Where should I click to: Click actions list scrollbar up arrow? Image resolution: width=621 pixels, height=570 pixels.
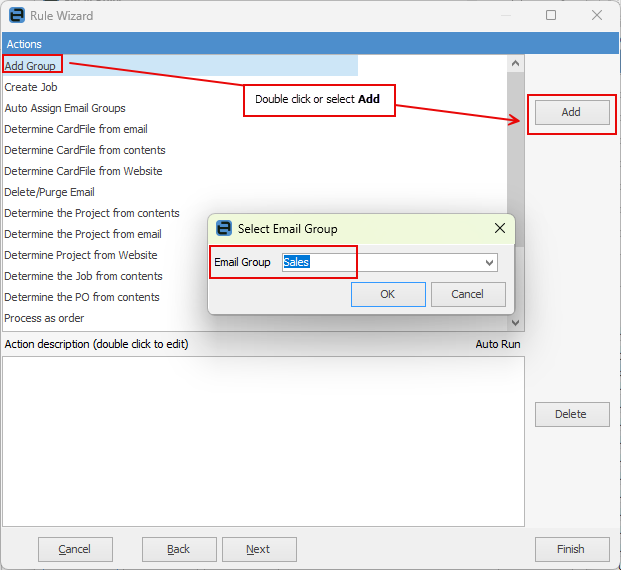pos(515,63)
